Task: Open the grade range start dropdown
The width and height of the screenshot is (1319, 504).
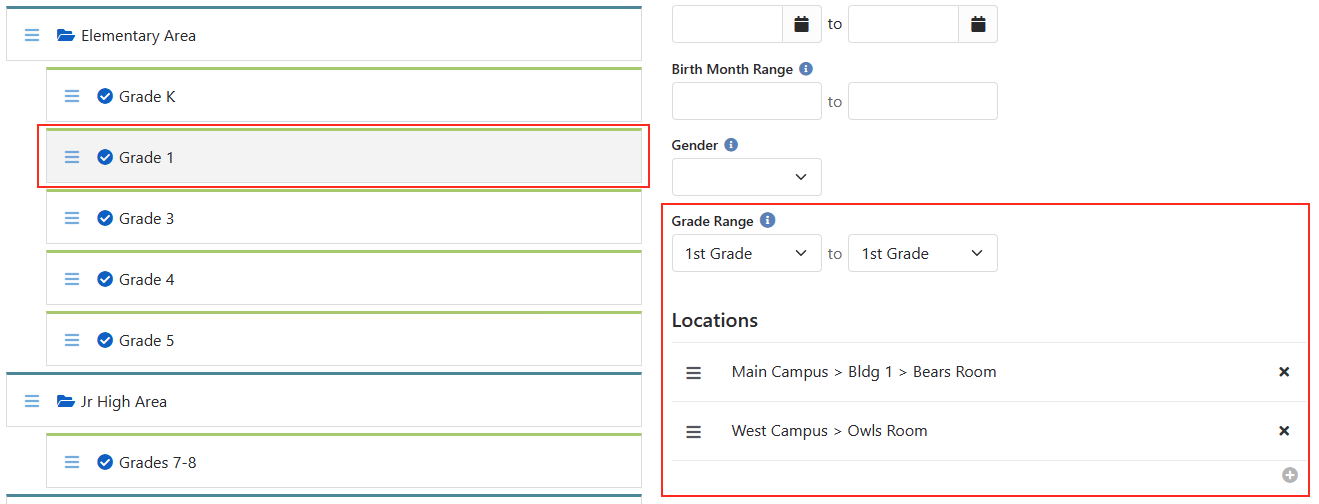Action: pos(747,253)
